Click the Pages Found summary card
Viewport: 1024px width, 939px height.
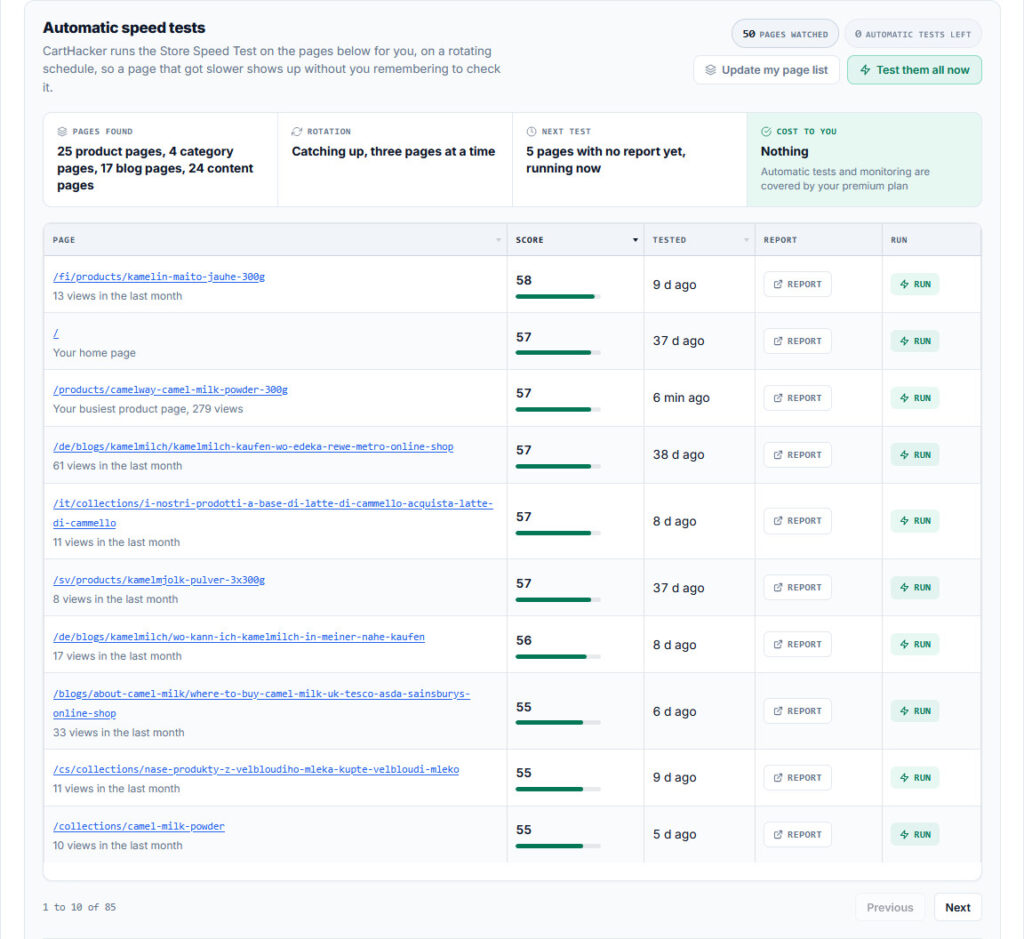(x=161, y=159)
